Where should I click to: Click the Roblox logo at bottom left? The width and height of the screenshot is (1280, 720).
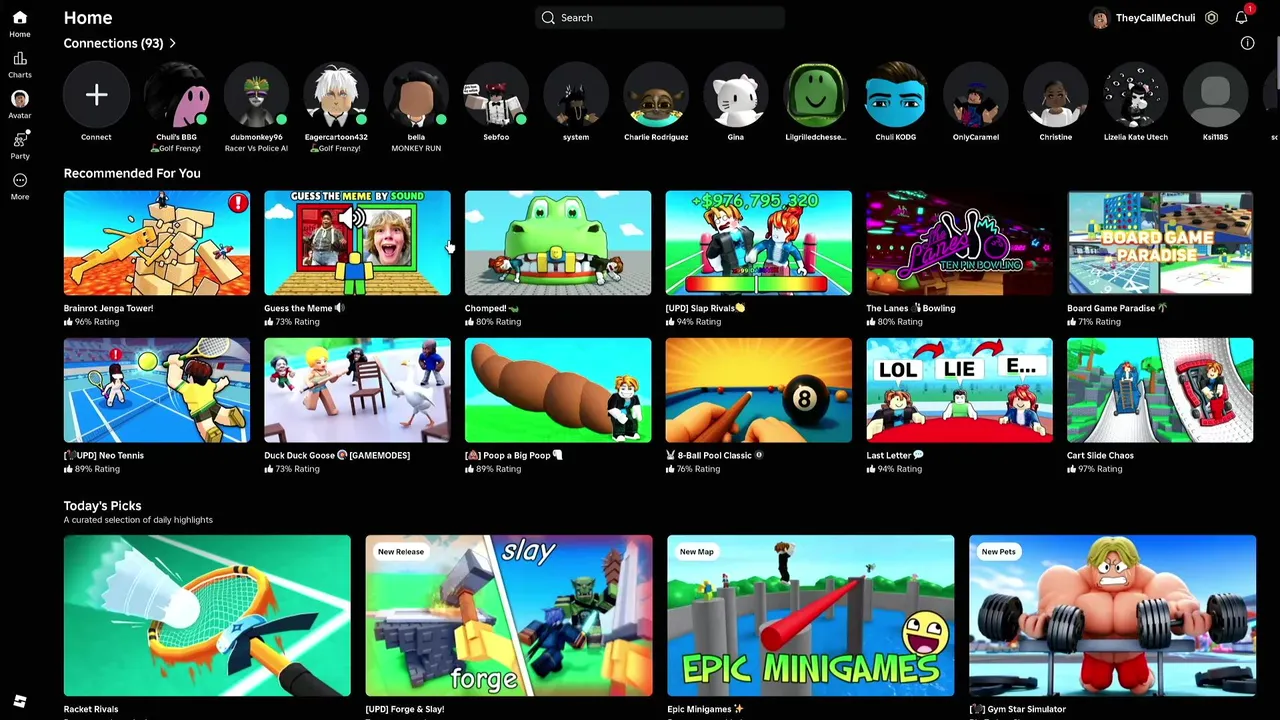pos(19,701)
